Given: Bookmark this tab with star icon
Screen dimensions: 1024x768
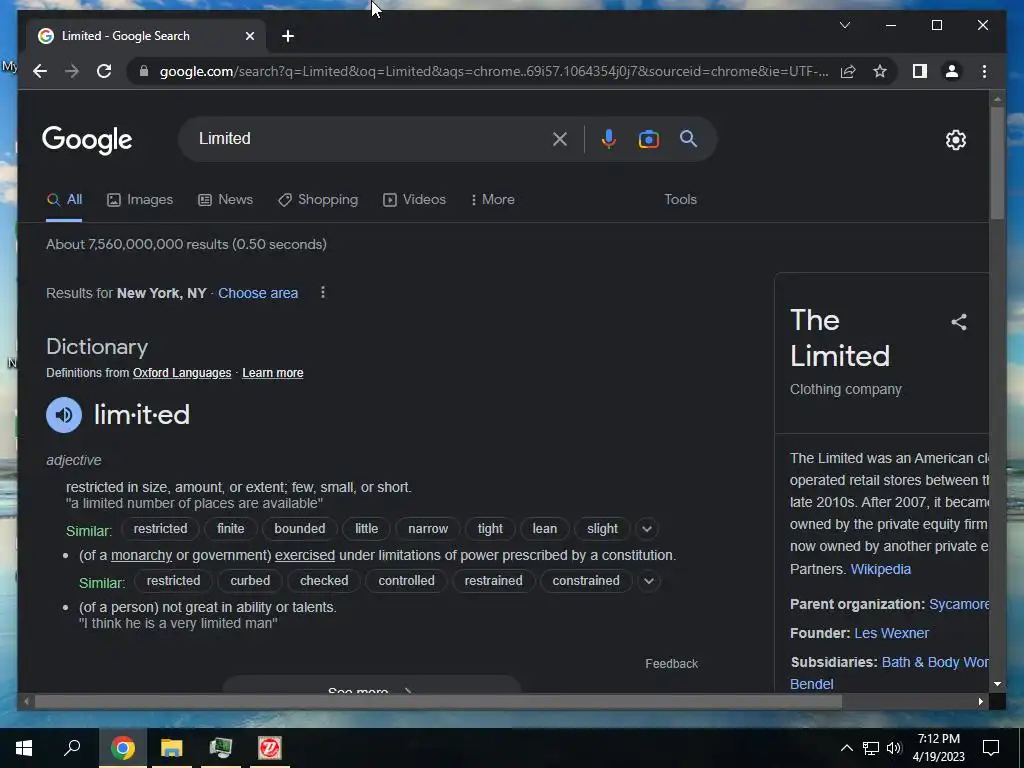Looking at the screenshot, I should click(x=880, y=71).
